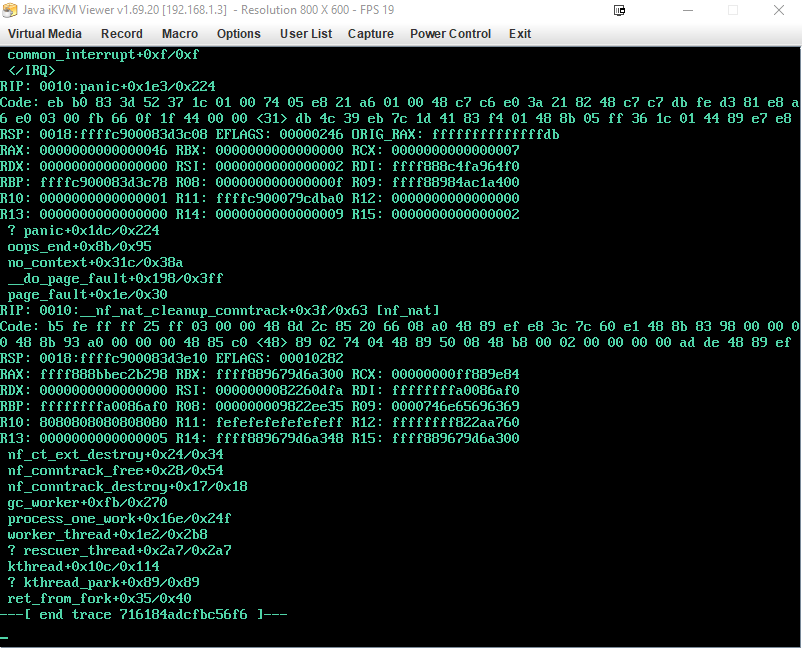Image resolution: width=802 pixels, height=648 pixels.
Task: Click the 'page_fault+0x1e/0x30' line
Action: click(87, 295)
